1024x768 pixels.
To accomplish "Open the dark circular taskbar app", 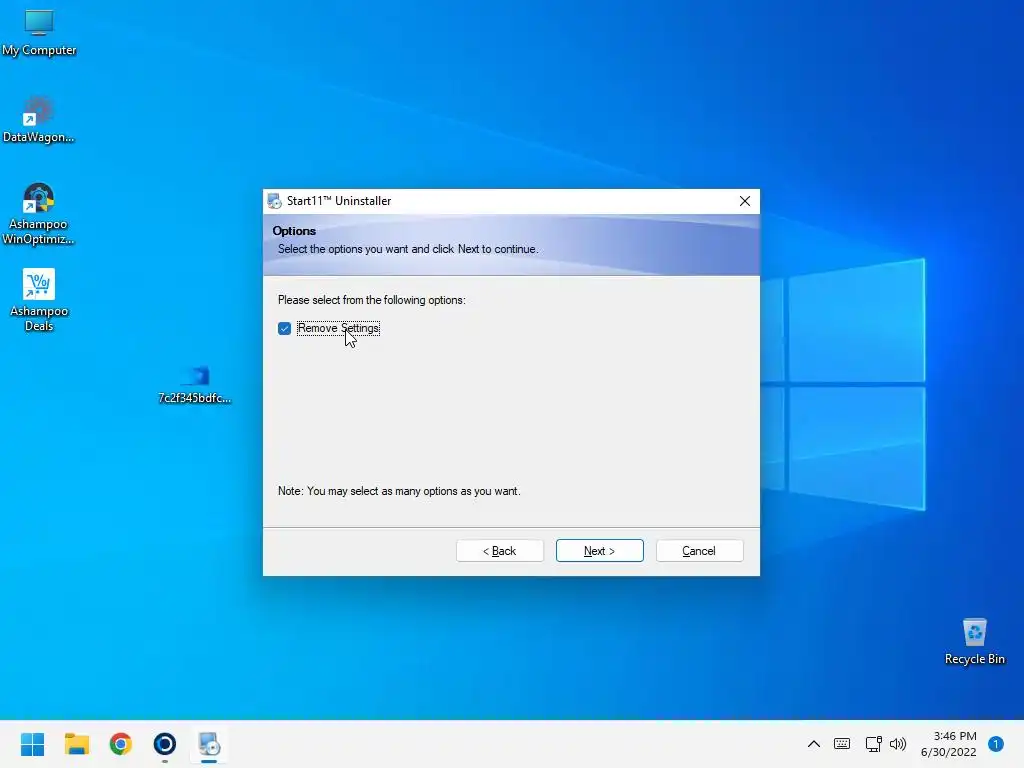I will [165, 744].
